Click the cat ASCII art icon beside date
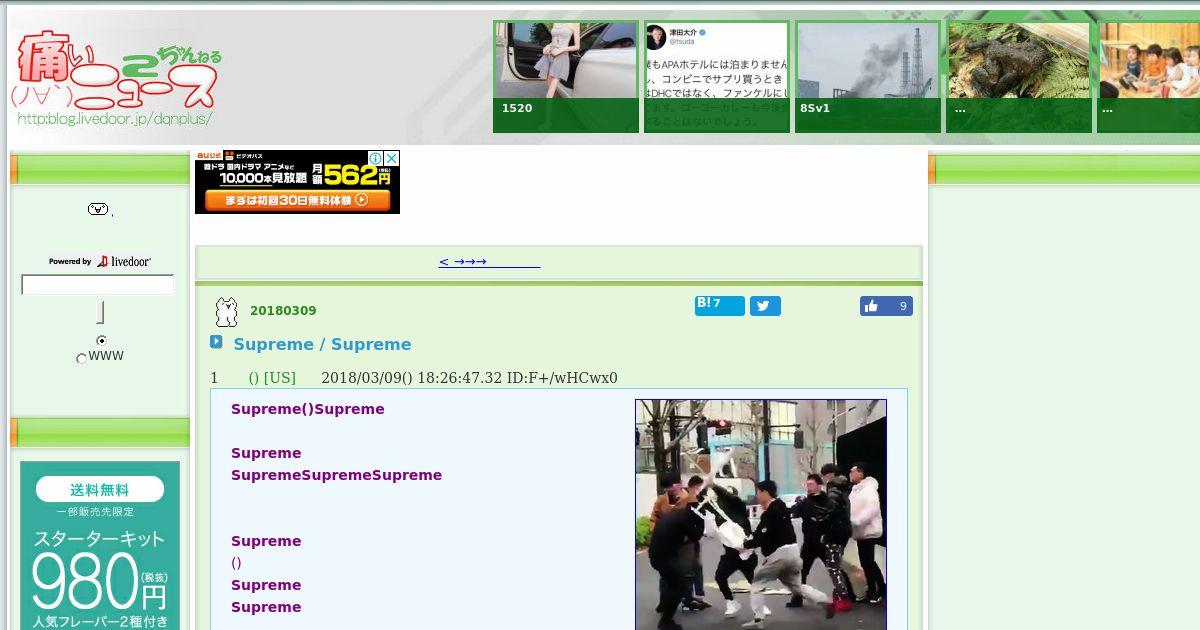 click(x=227, y=312)
